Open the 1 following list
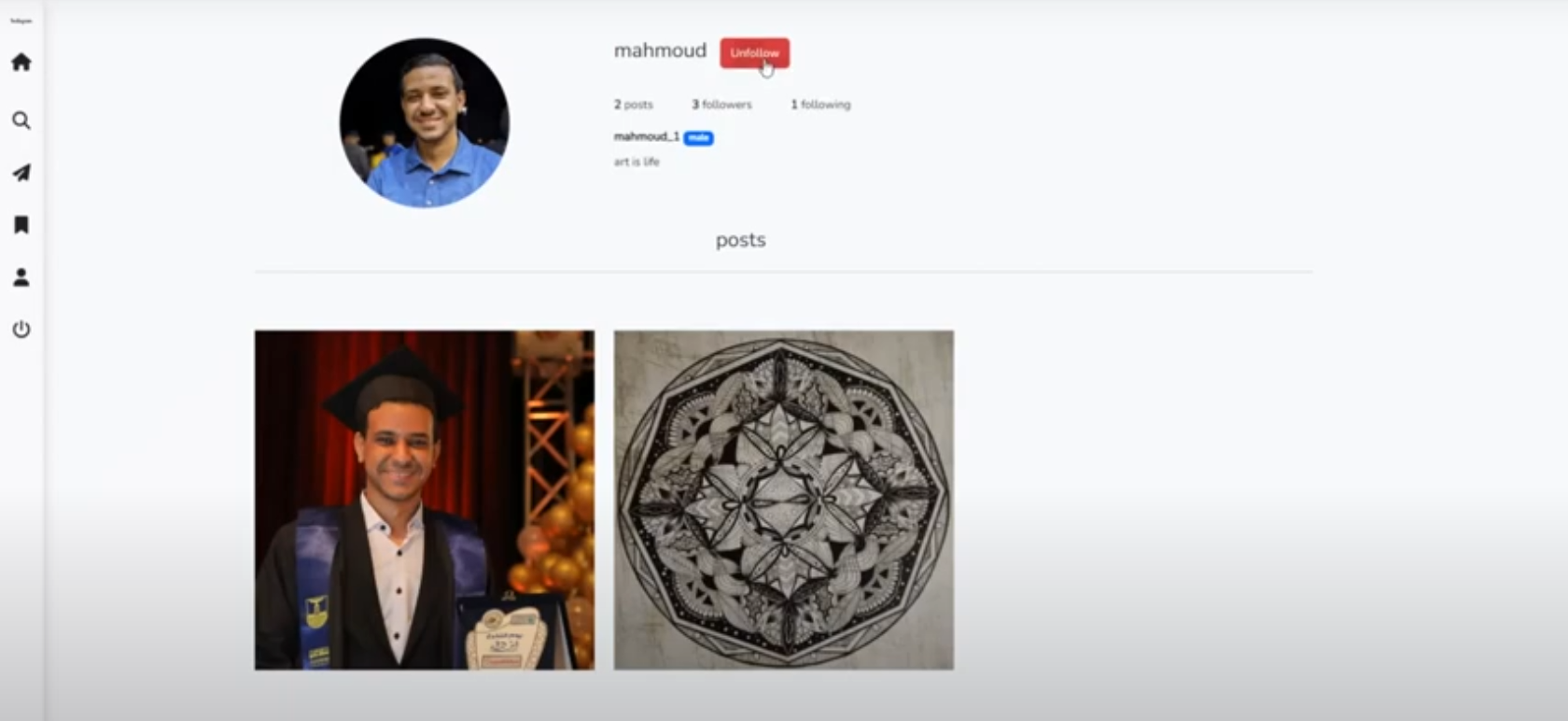Screen dimensions: 1568x721 (820, 105)
